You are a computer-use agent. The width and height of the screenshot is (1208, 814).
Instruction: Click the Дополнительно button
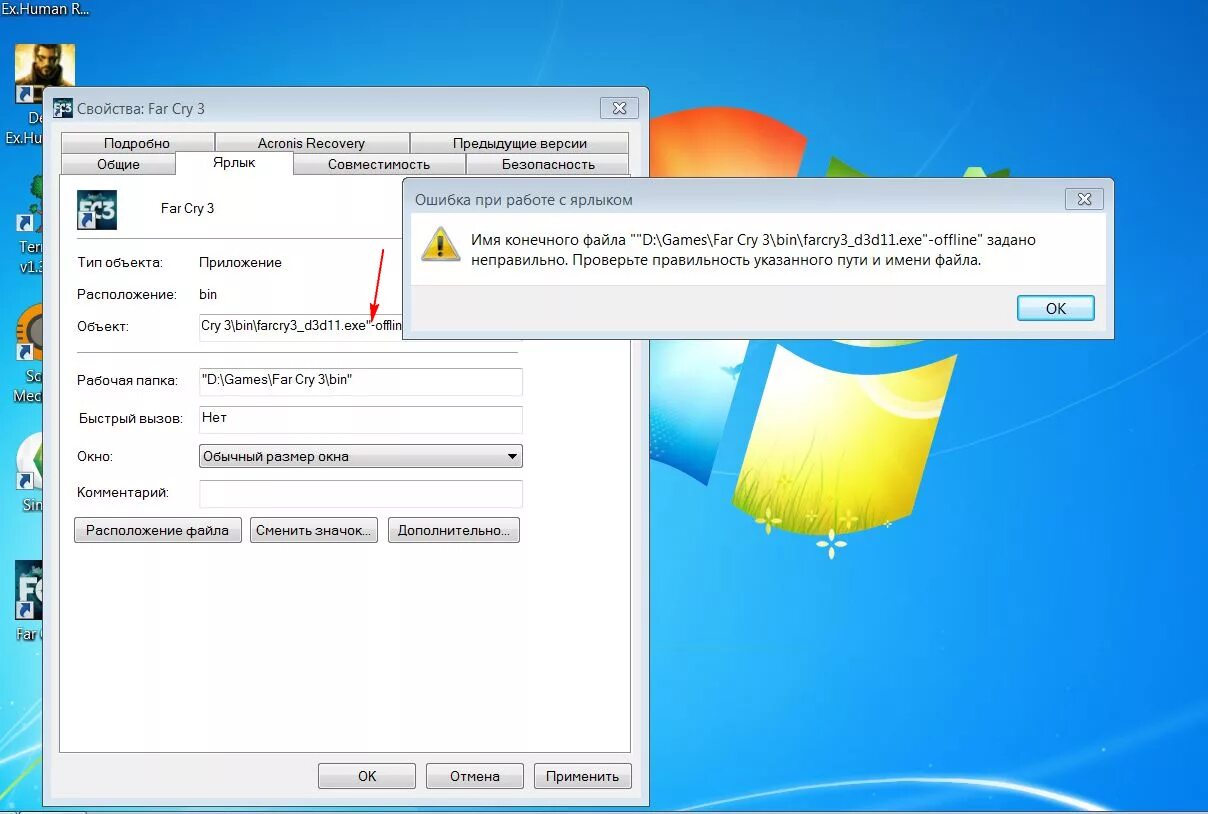[454, 530]
